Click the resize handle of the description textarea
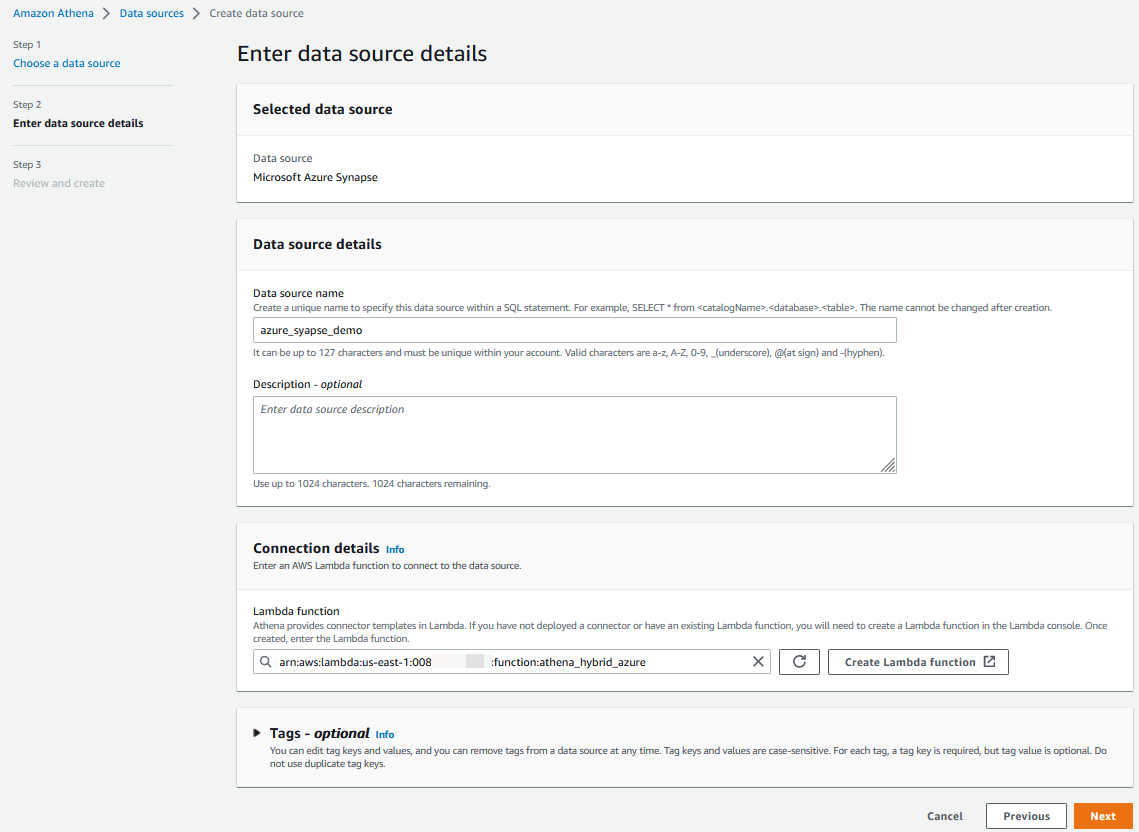 pos(888,466)
